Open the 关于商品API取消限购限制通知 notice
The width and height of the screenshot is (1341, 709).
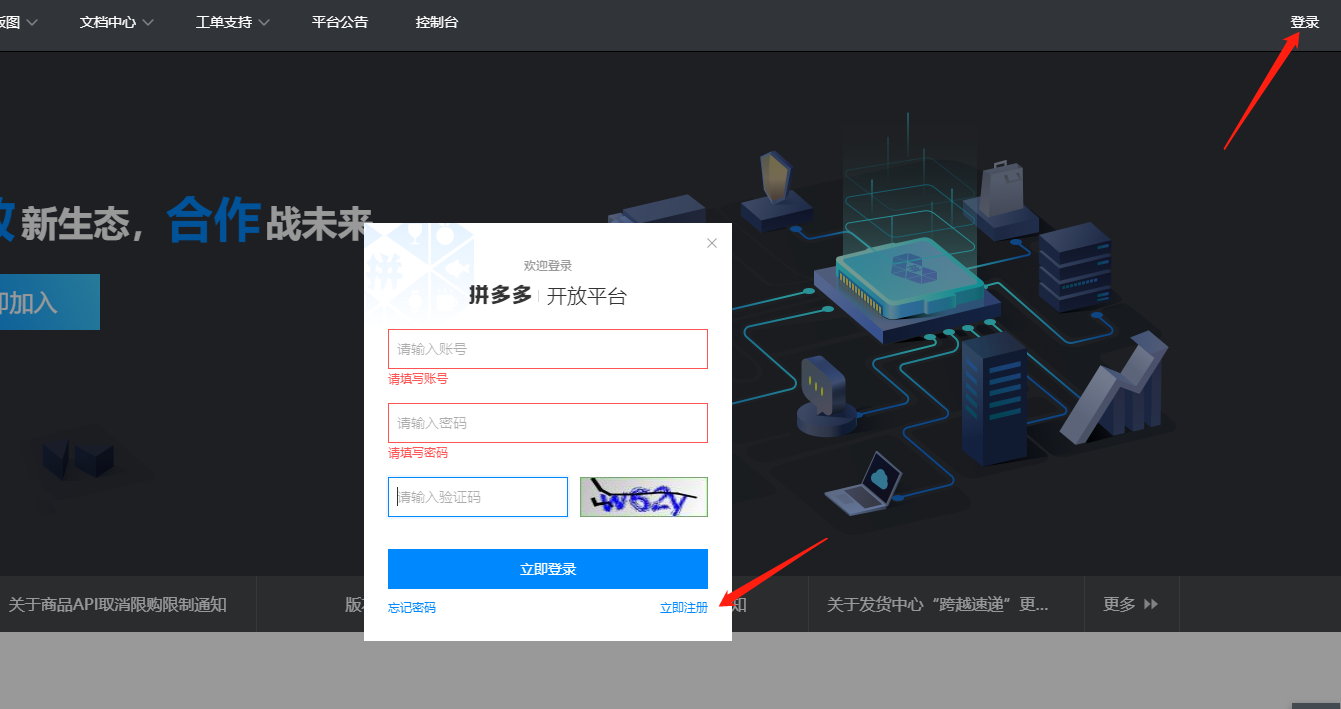118,604
